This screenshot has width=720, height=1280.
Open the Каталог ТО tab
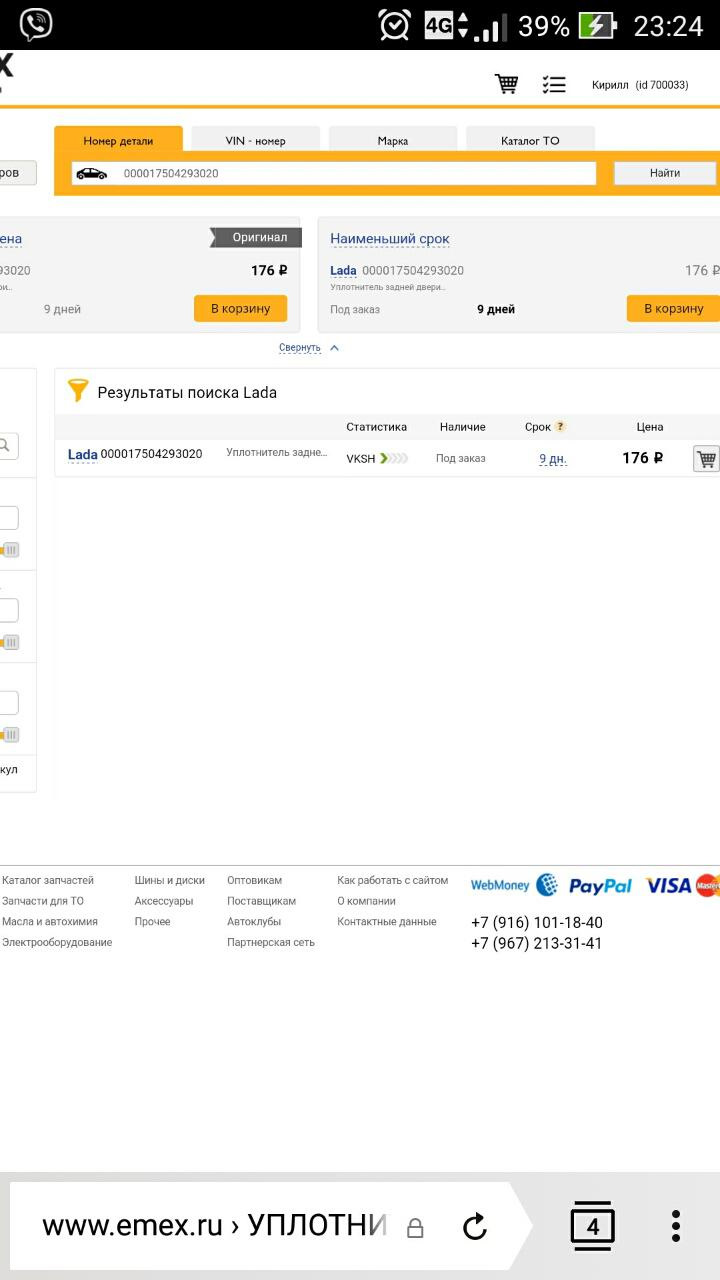[530, 141]
